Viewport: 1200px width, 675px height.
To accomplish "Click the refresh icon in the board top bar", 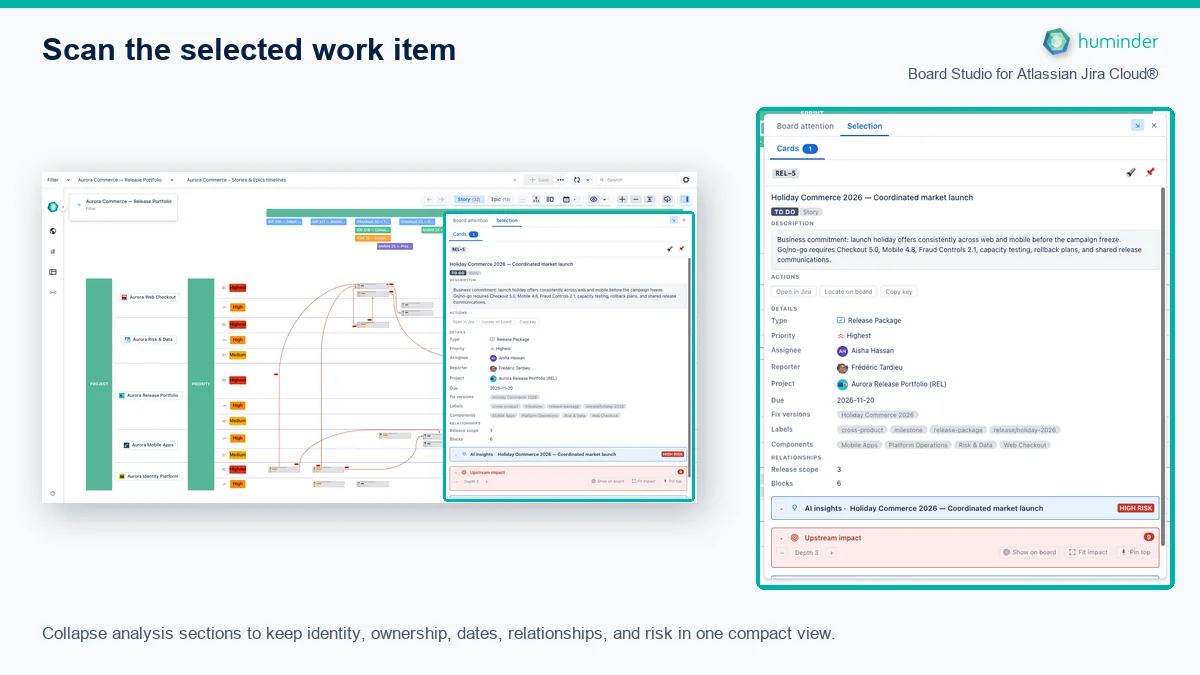I will [577, 180].
